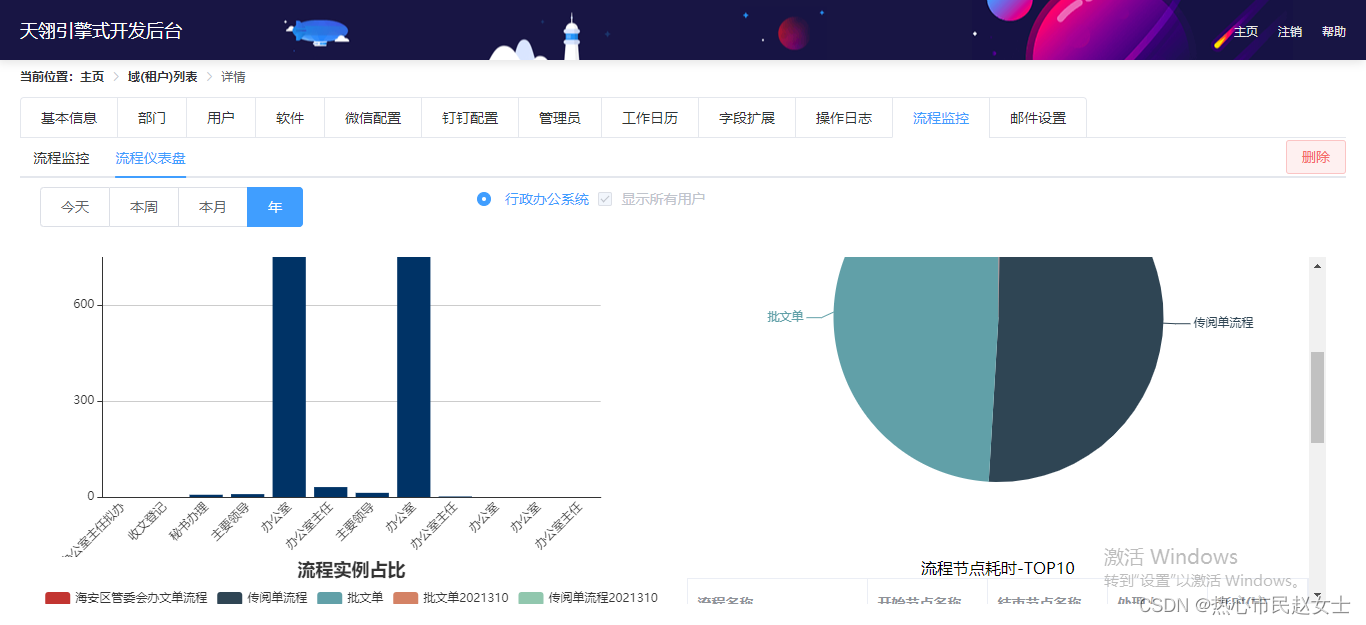Open the 管理员 tab
This screenshot has height=625, width=1366.
click(x=560, y=118)
